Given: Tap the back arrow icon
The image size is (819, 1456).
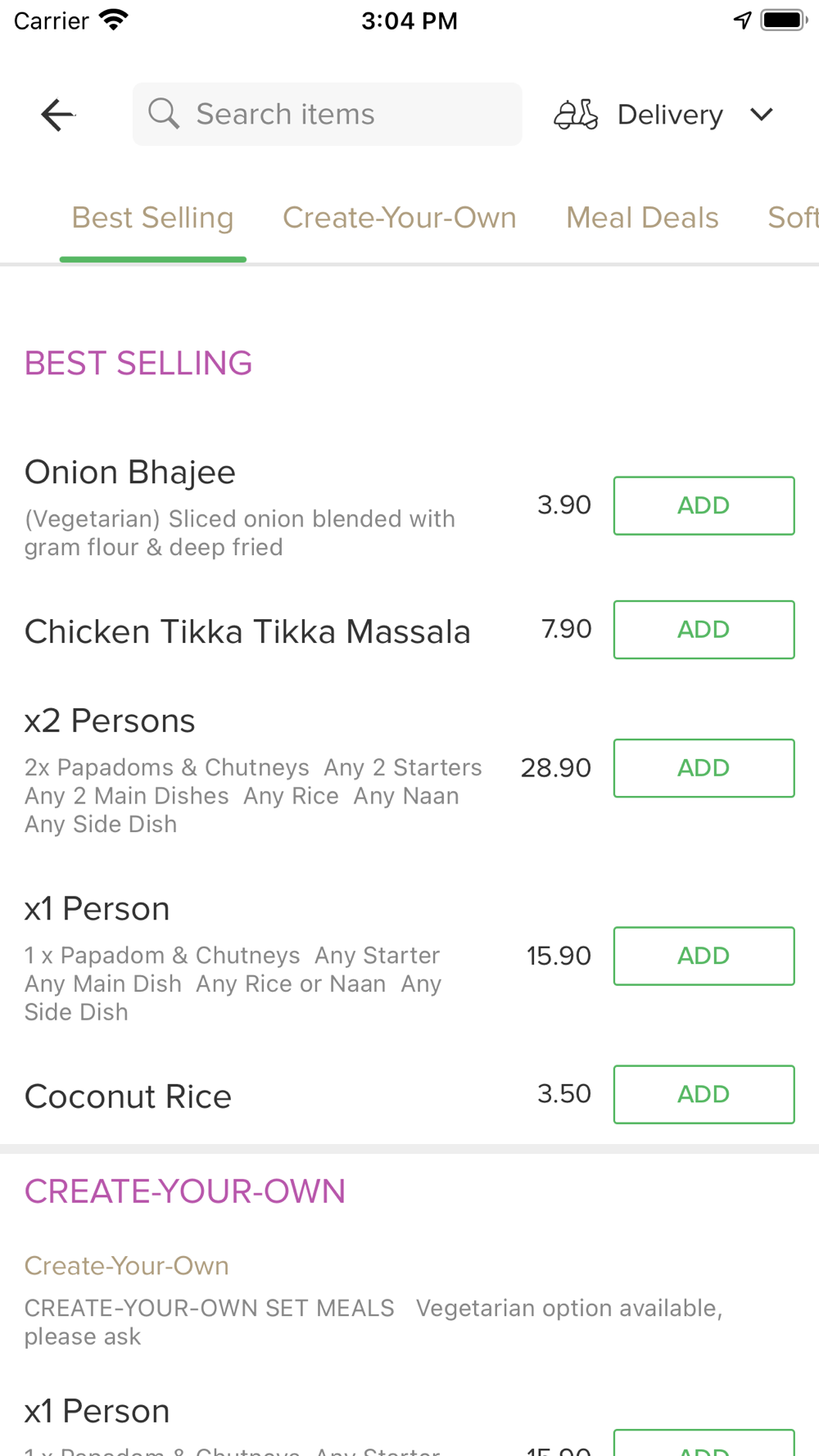Looking at the screenshot, I should [57, 115].
